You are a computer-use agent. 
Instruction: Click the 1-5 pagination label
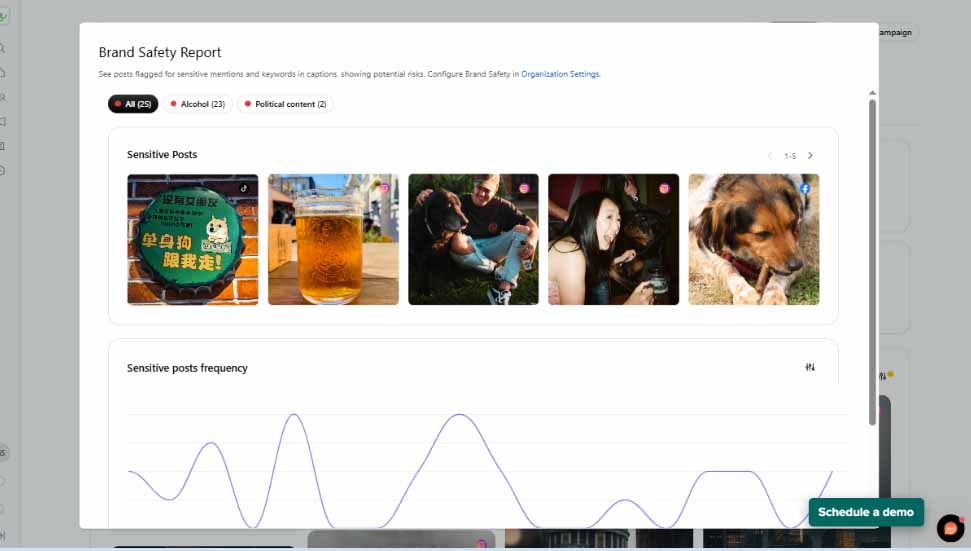click(790, 156)
